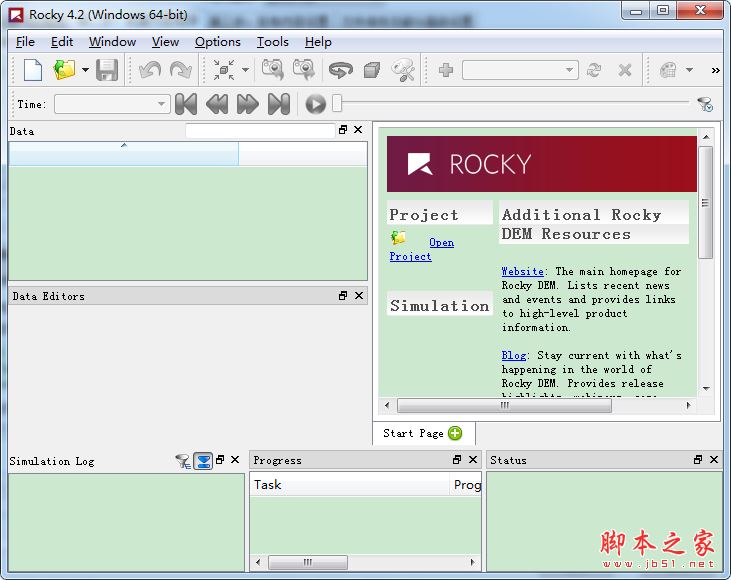
Task: Click the toolbar refresh arrows icon
Action: click(593, 70)
